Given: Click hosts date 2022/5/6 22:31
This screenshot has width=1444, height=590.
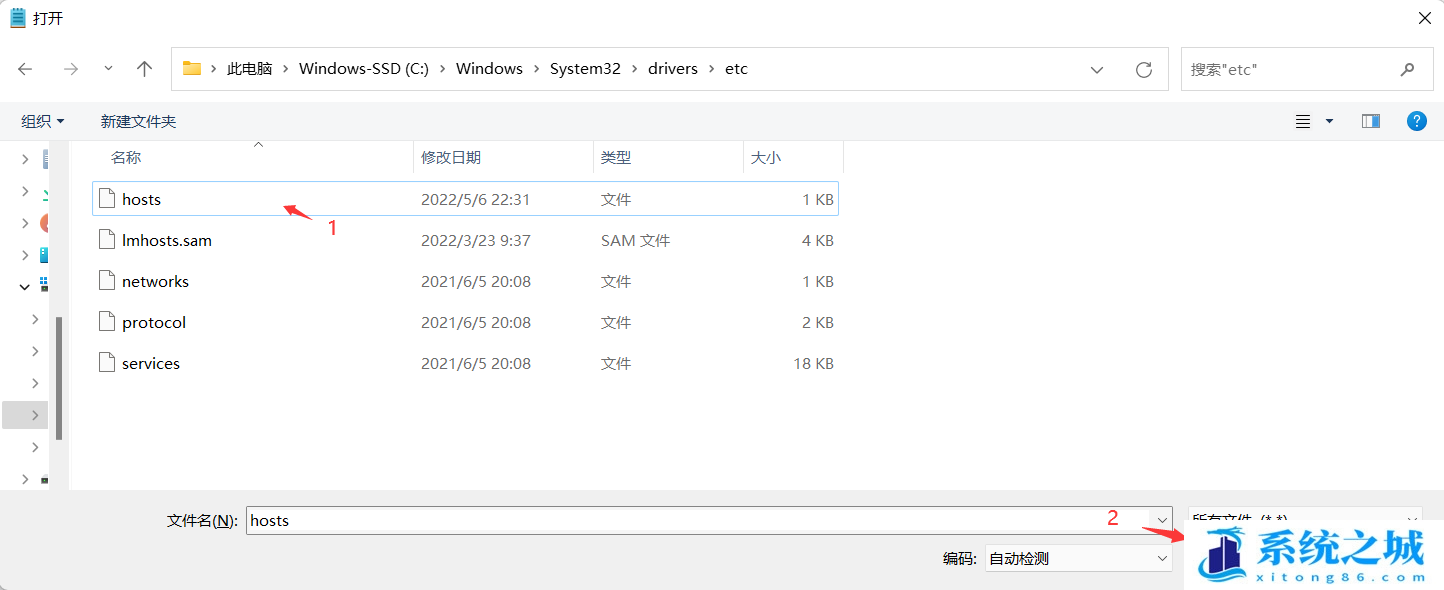Looking at the screenshot, I should [476, 199].
